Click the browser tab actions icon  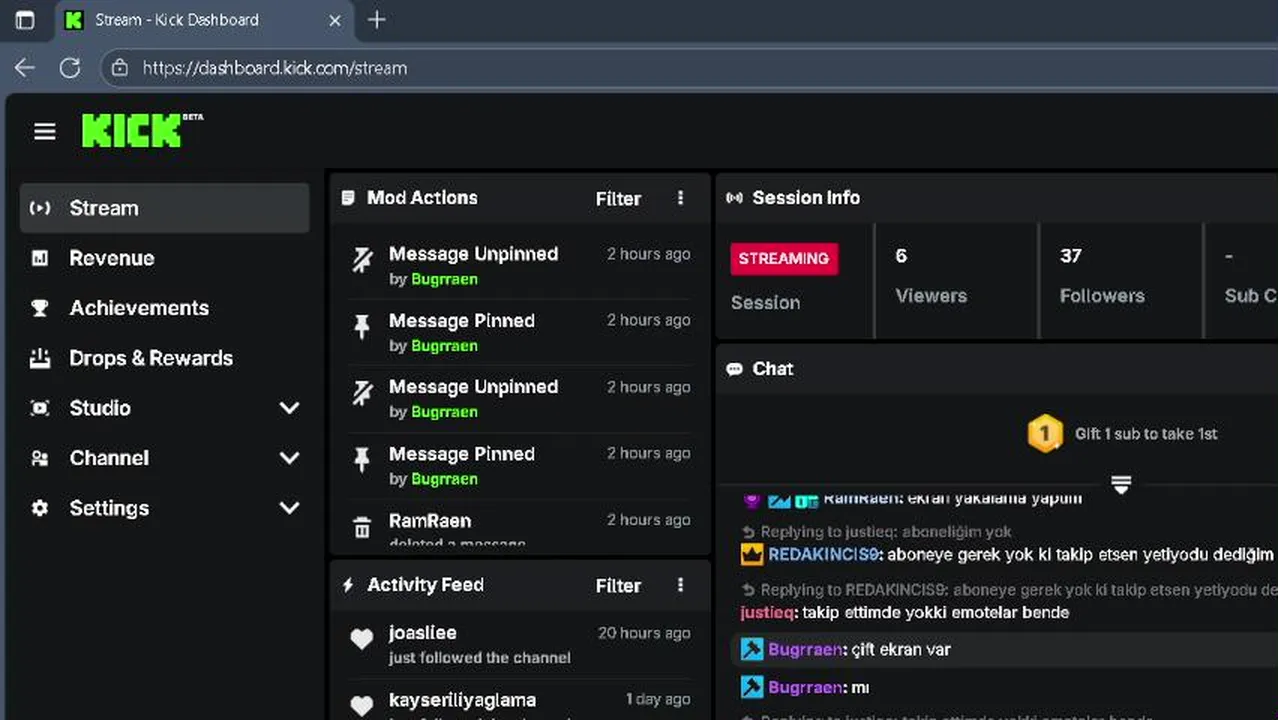tap(25, 20)
